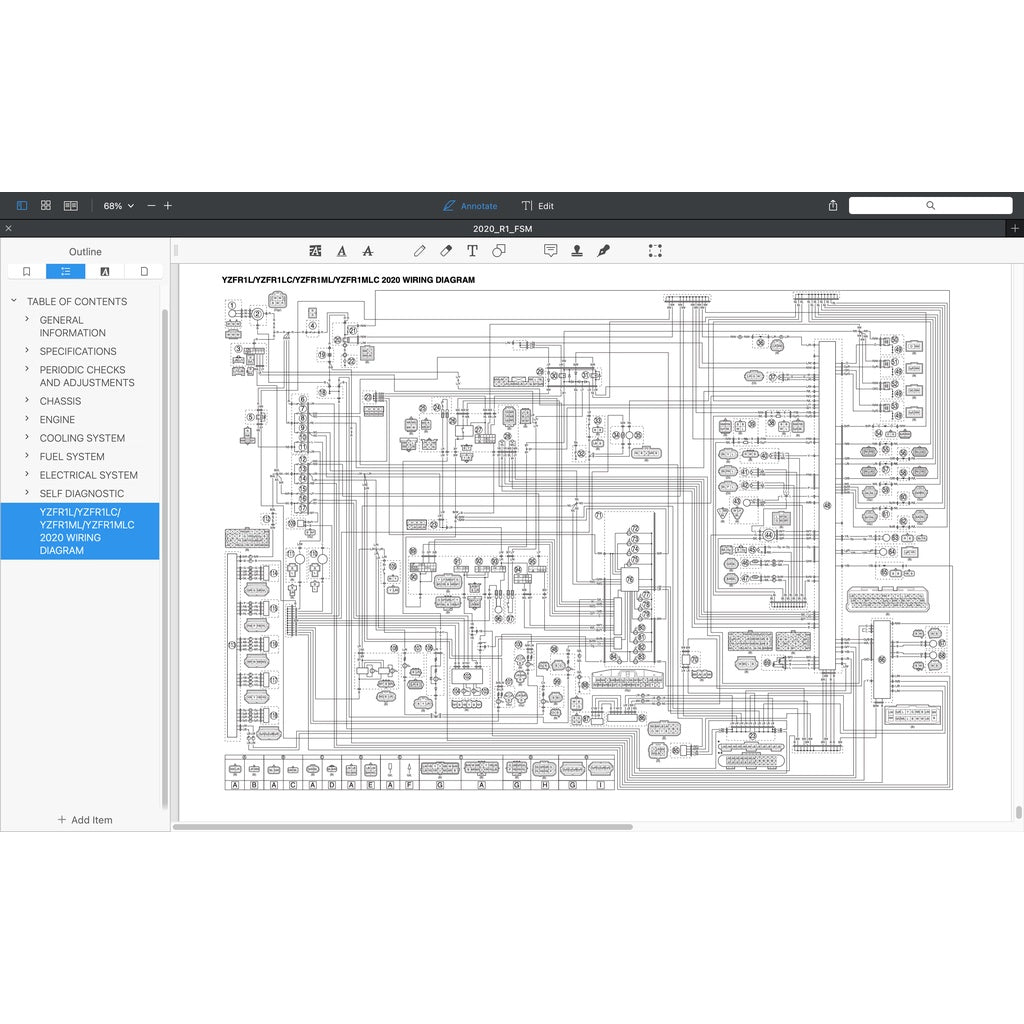This screenshot has width=1024, height=1024.
Task: Activate the rectangular selection tool
Action: (x=655, y=251)
